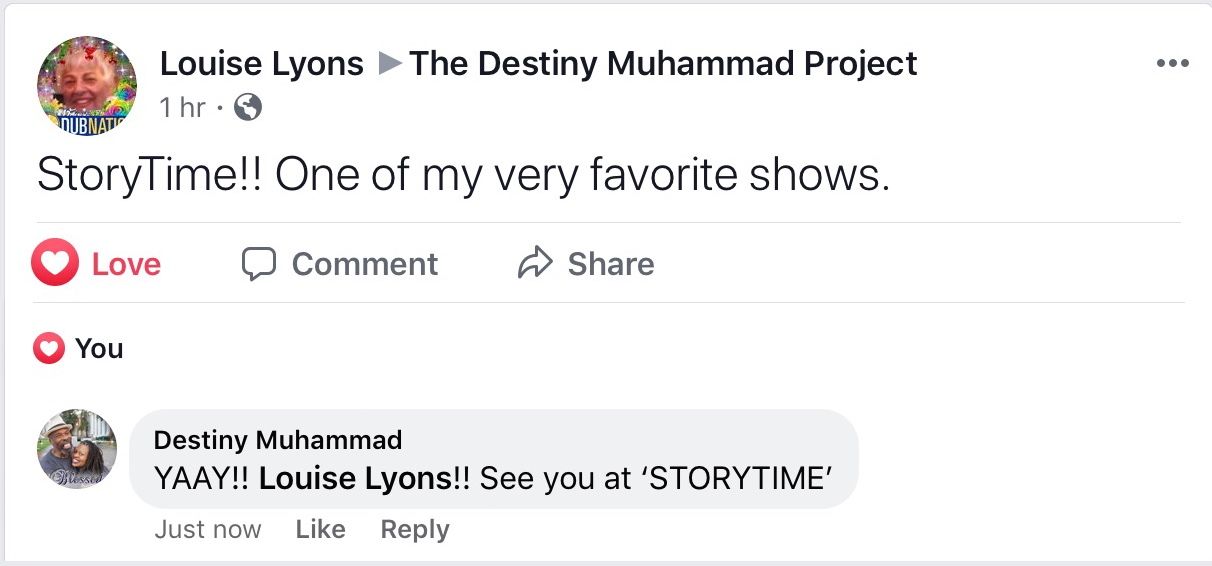Screen dimensions: 1212x566
Task: Click the "Just now" comment timestamp
Action: point(208,529)
